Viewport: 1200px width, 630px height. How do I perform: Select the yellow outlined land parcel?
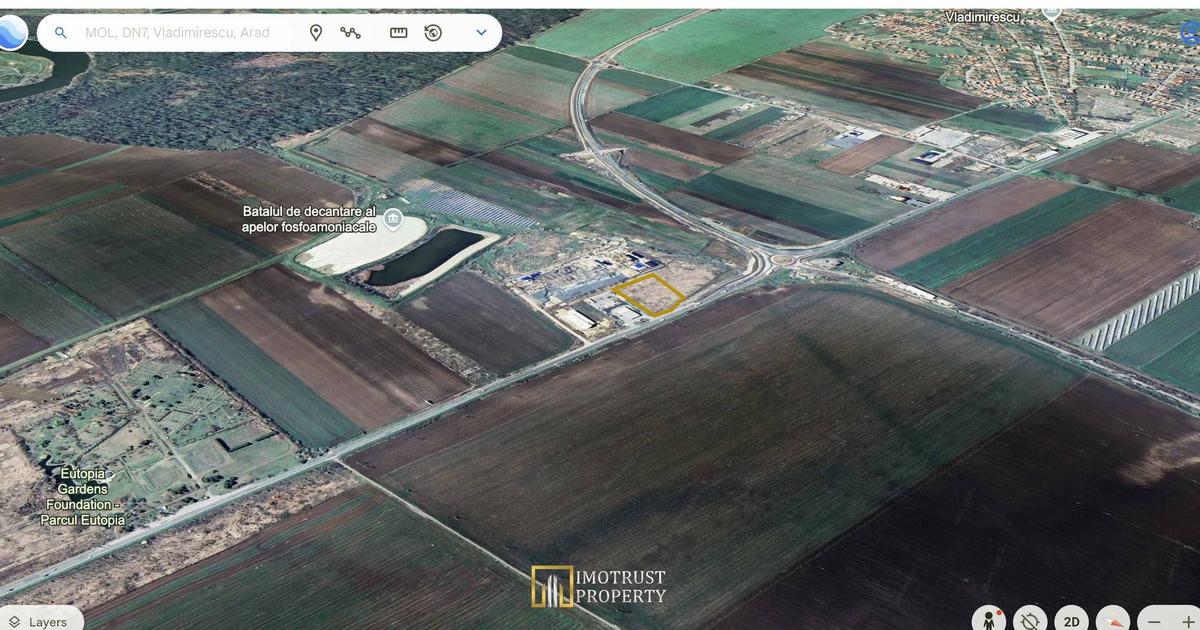click(649, 294)
